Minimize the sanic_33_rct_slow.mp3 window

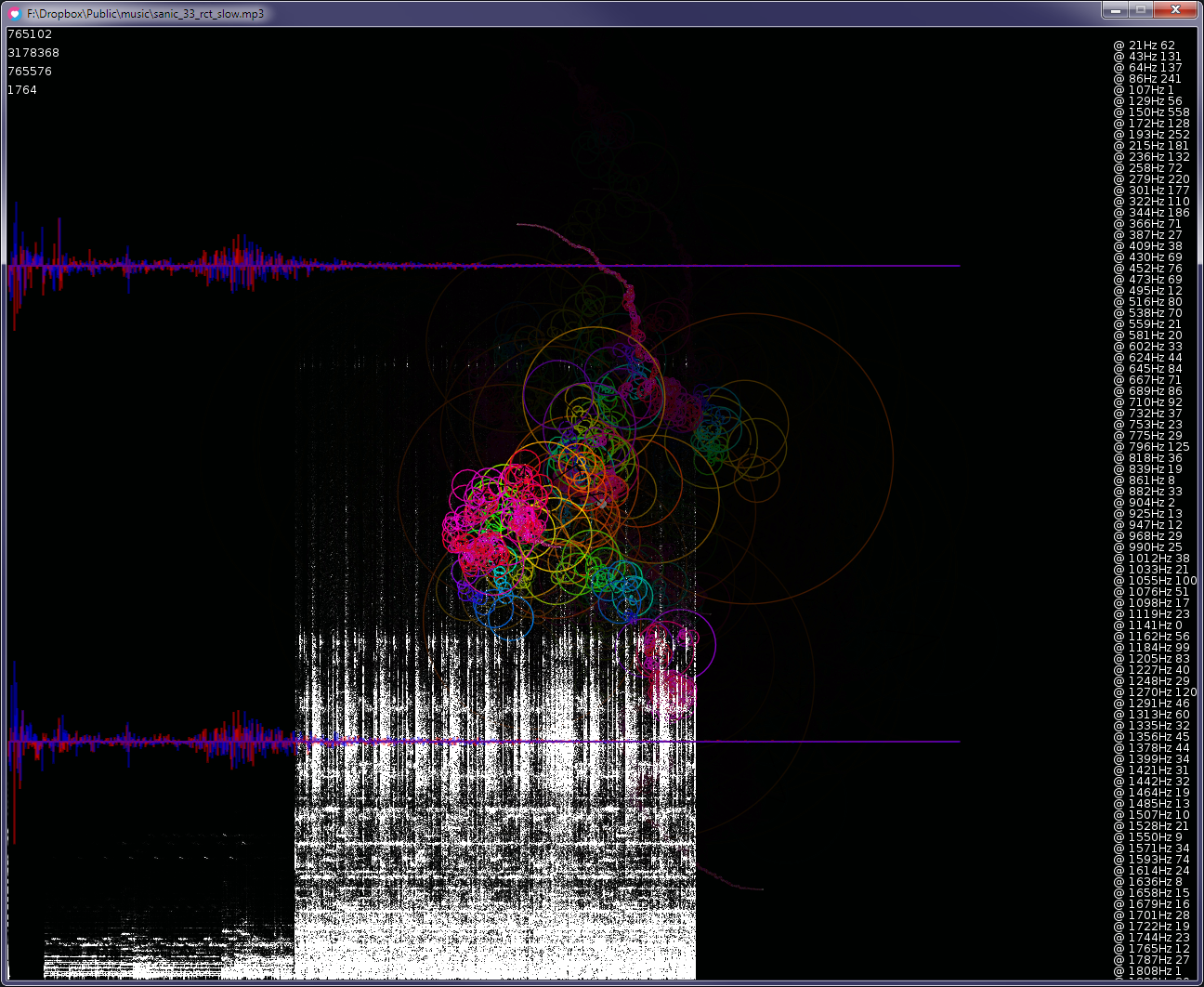pyautogui.click(x=1114, y=9)
